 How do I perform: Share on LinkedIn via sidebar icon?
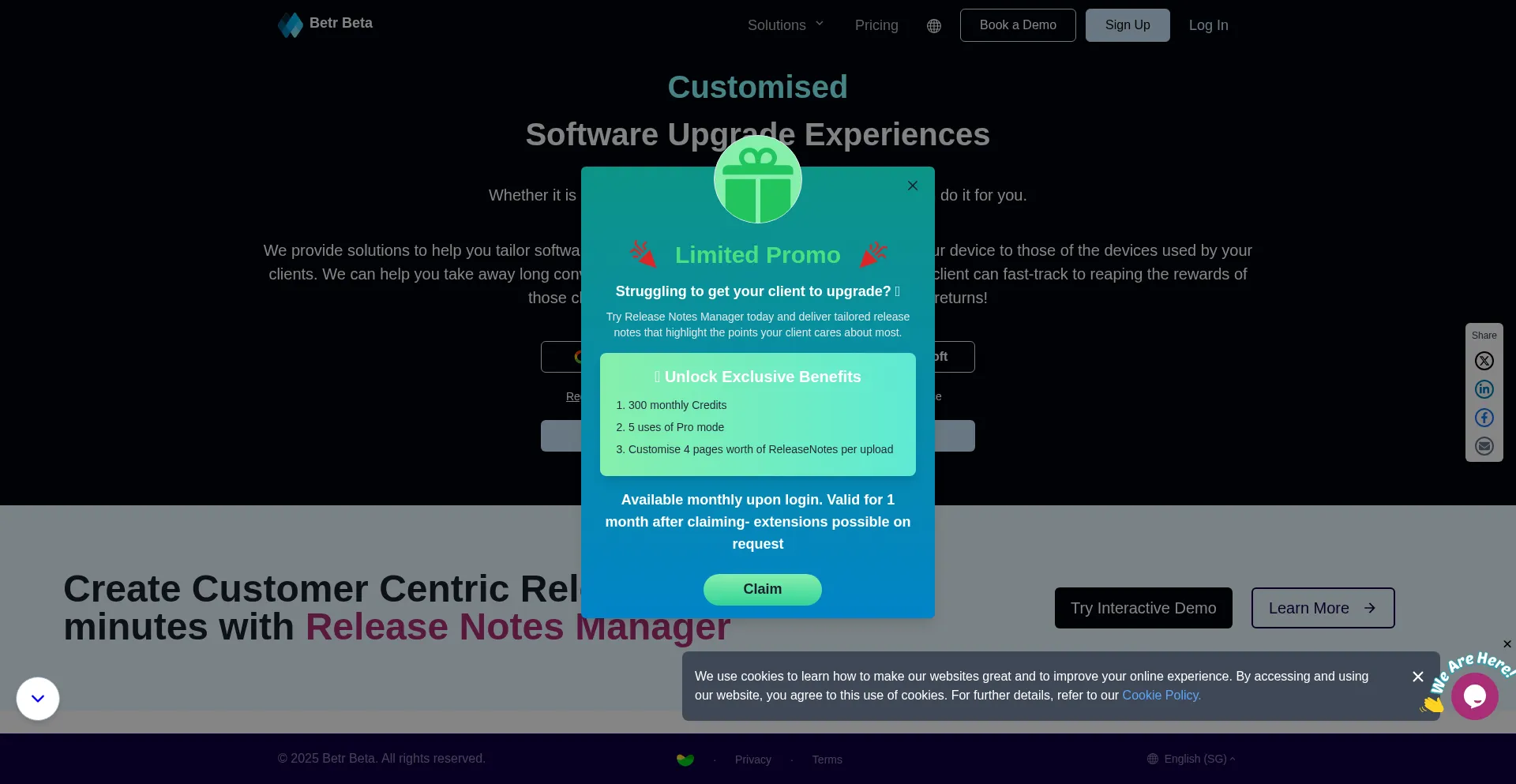tap(1484, 389)
